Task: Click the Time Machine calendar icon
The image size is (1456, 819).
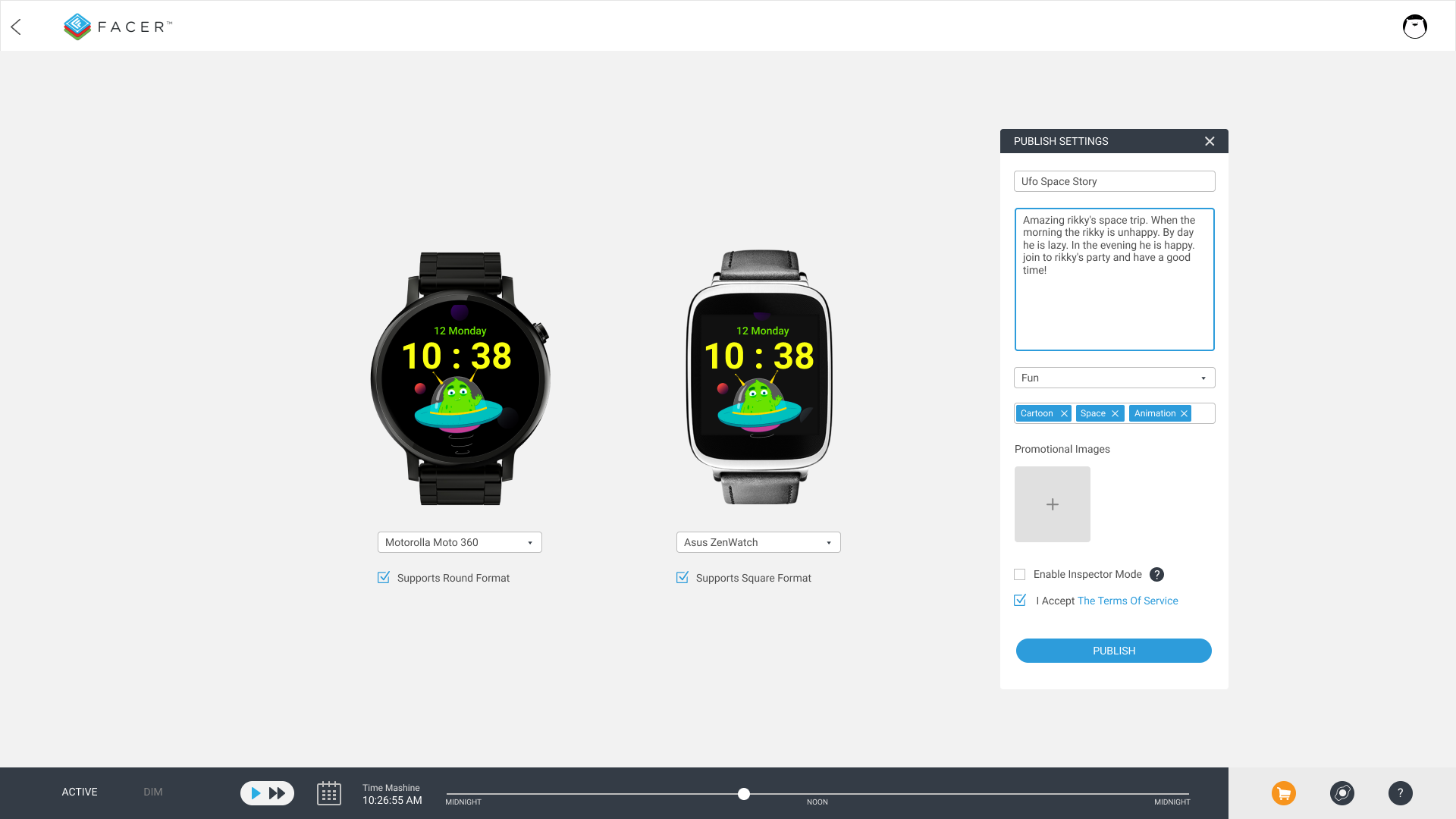Action: (x=329, y=792)
